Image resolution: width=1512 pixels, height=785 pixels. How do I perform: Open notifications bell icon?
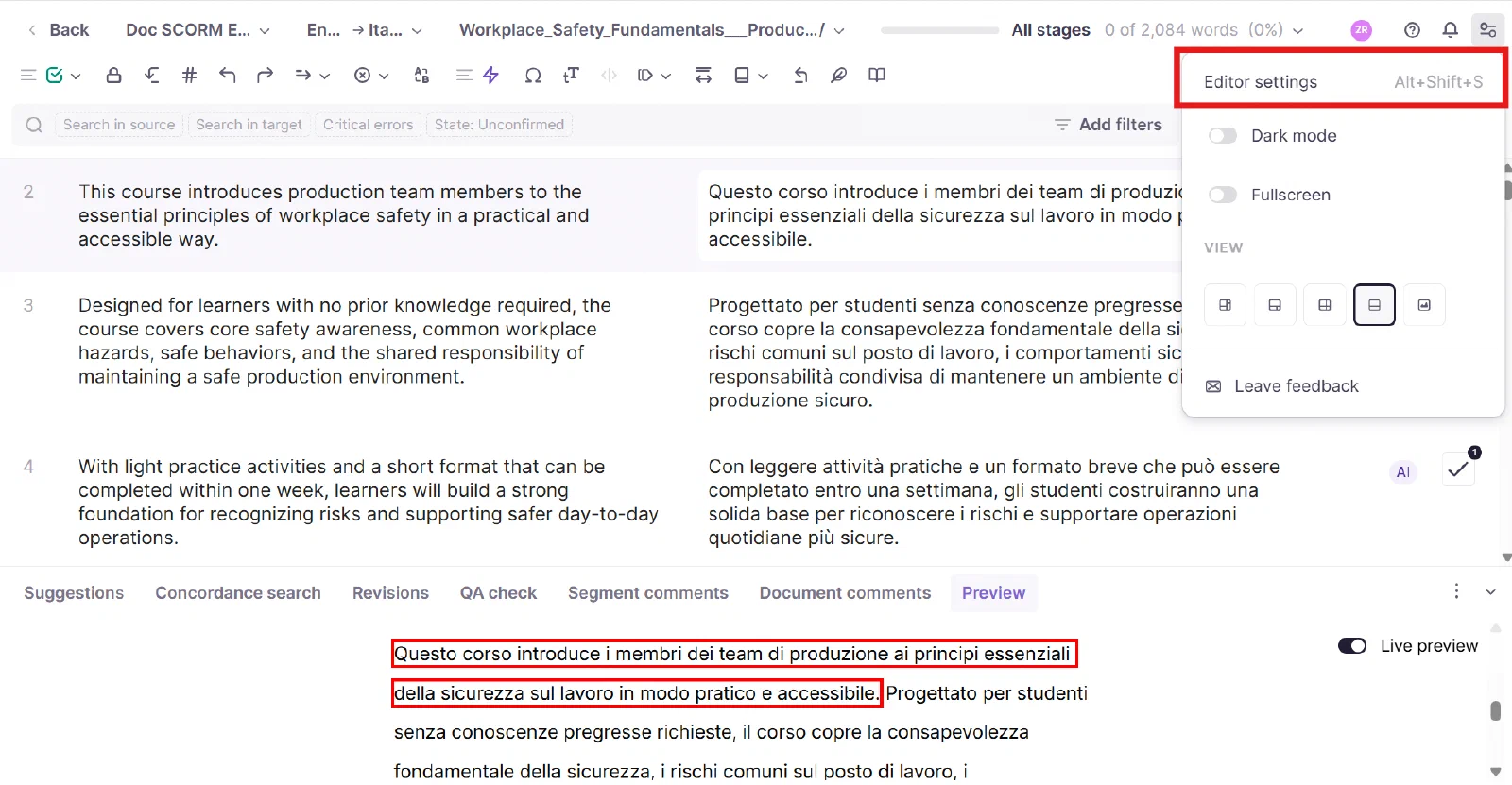coord(1450,30)
